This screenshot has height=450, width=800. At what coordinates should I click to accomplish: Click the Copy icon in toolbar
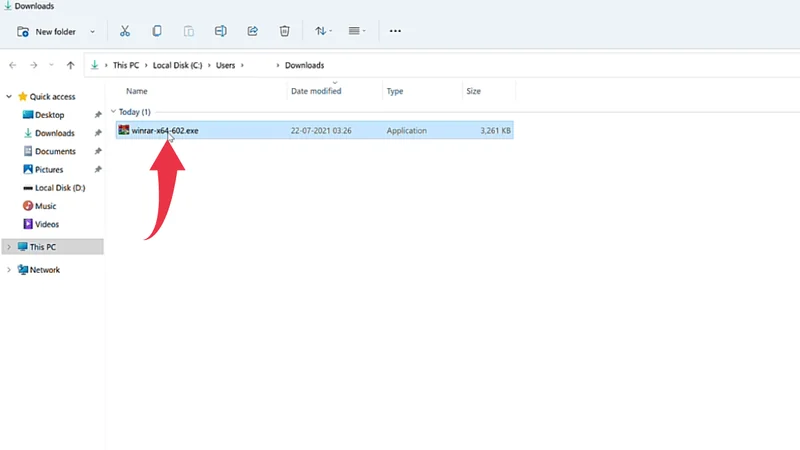157,31
